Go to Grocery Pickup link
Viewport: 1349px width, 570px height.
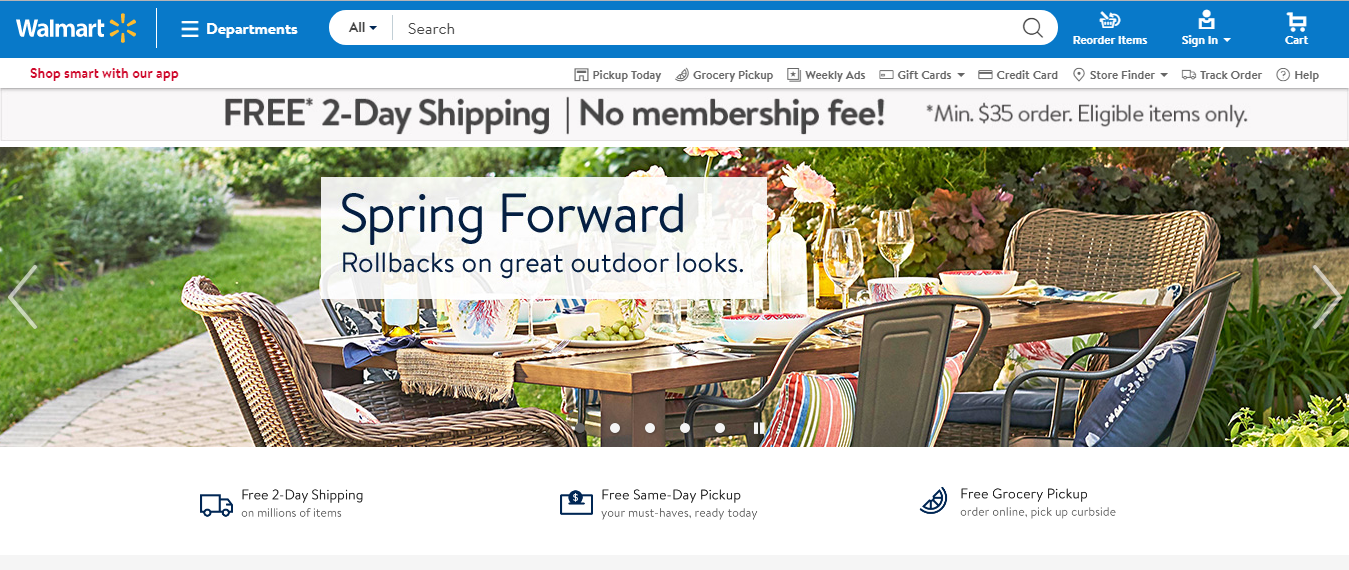click(x=724, y=75)
